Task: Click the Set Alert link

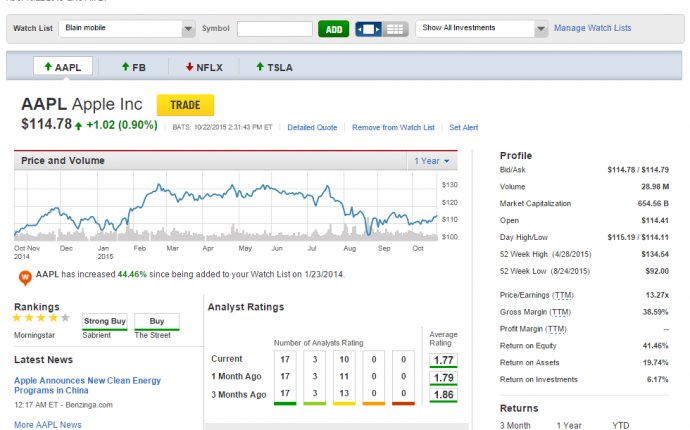Action: tap(463, 128)
